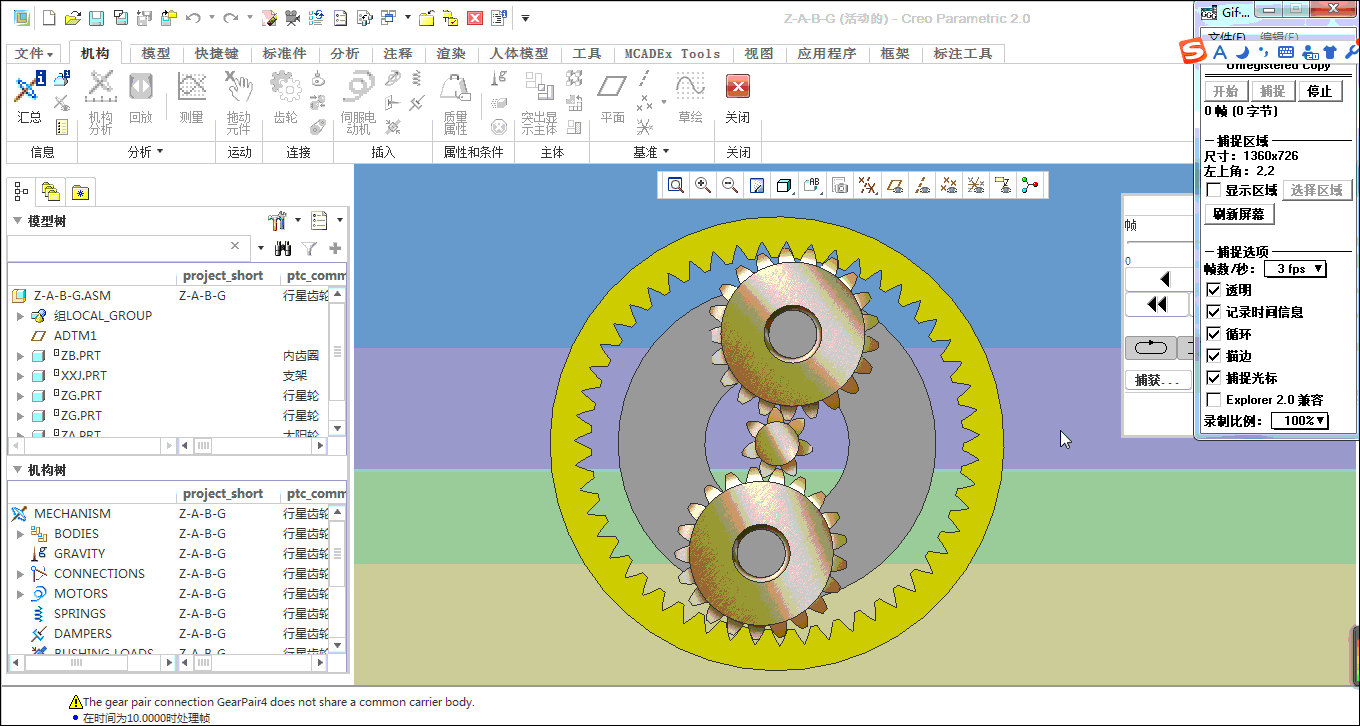Image resolution: width=1360 pixels, height=726 pixels.
Task: Uncheck the 捕捉光标 checkbox
Action: click(1214, 378)
